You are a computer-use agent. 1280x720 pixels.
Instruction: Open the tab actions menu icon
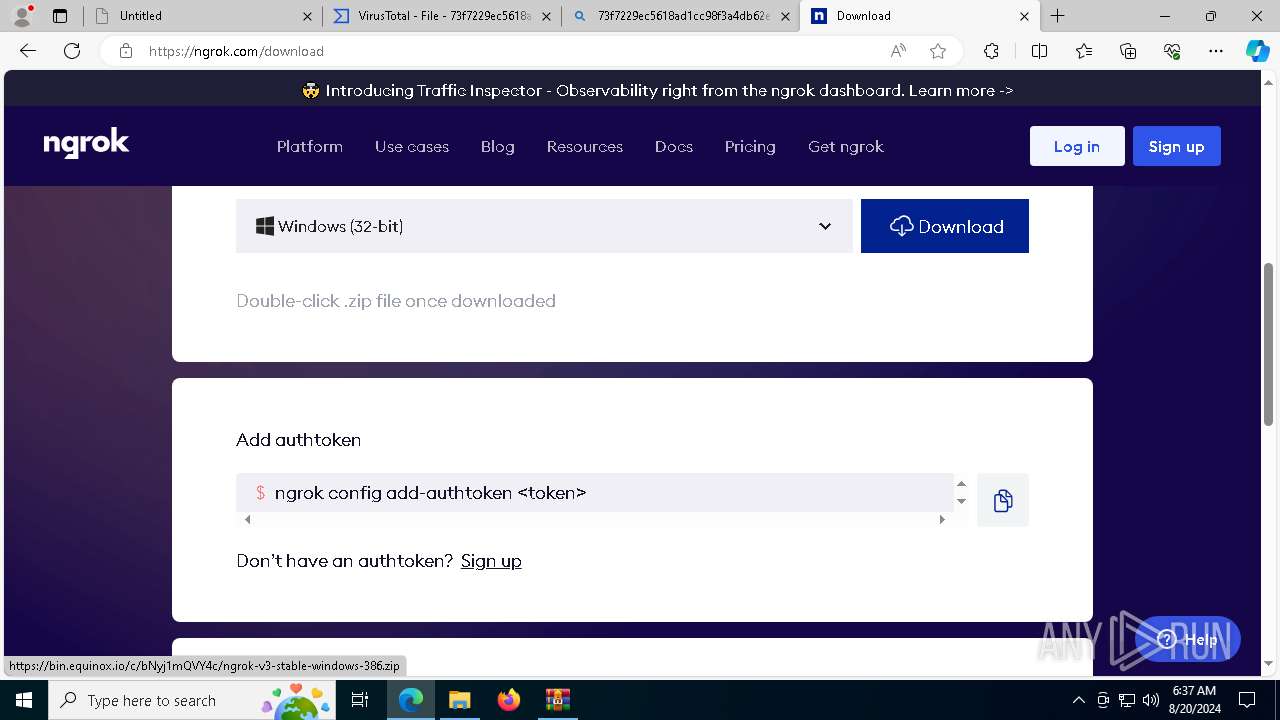(x=60, y=16)
